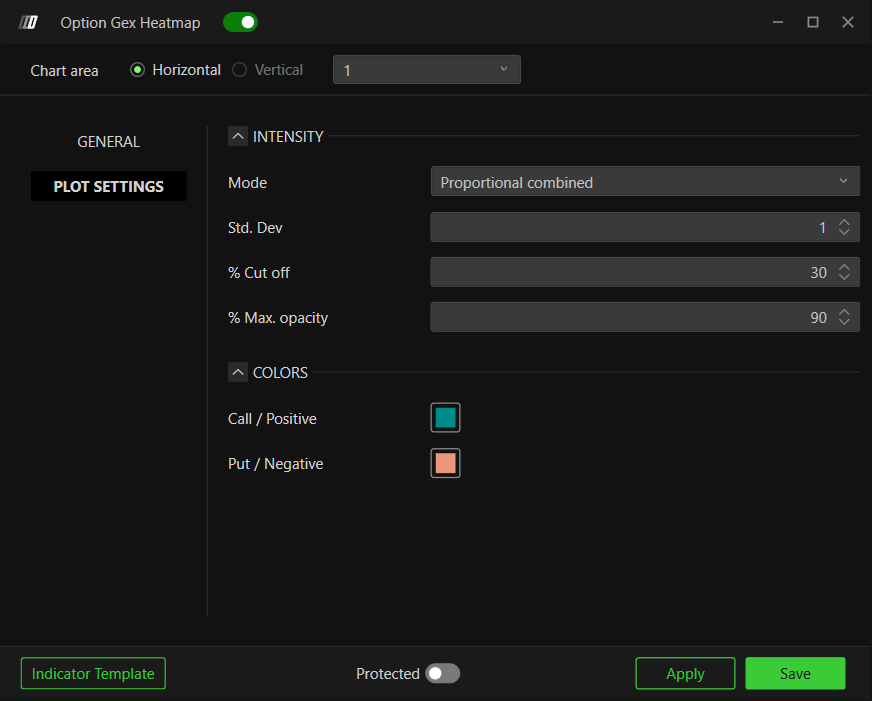Select Vertical chart area radio button

tap(240, 70)
